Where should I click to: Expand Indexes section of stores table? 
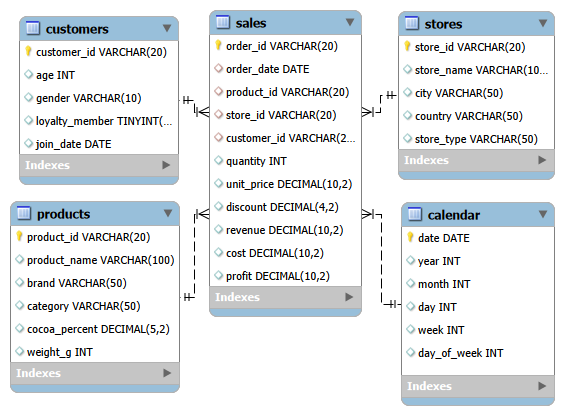click(x=542, y=160)
